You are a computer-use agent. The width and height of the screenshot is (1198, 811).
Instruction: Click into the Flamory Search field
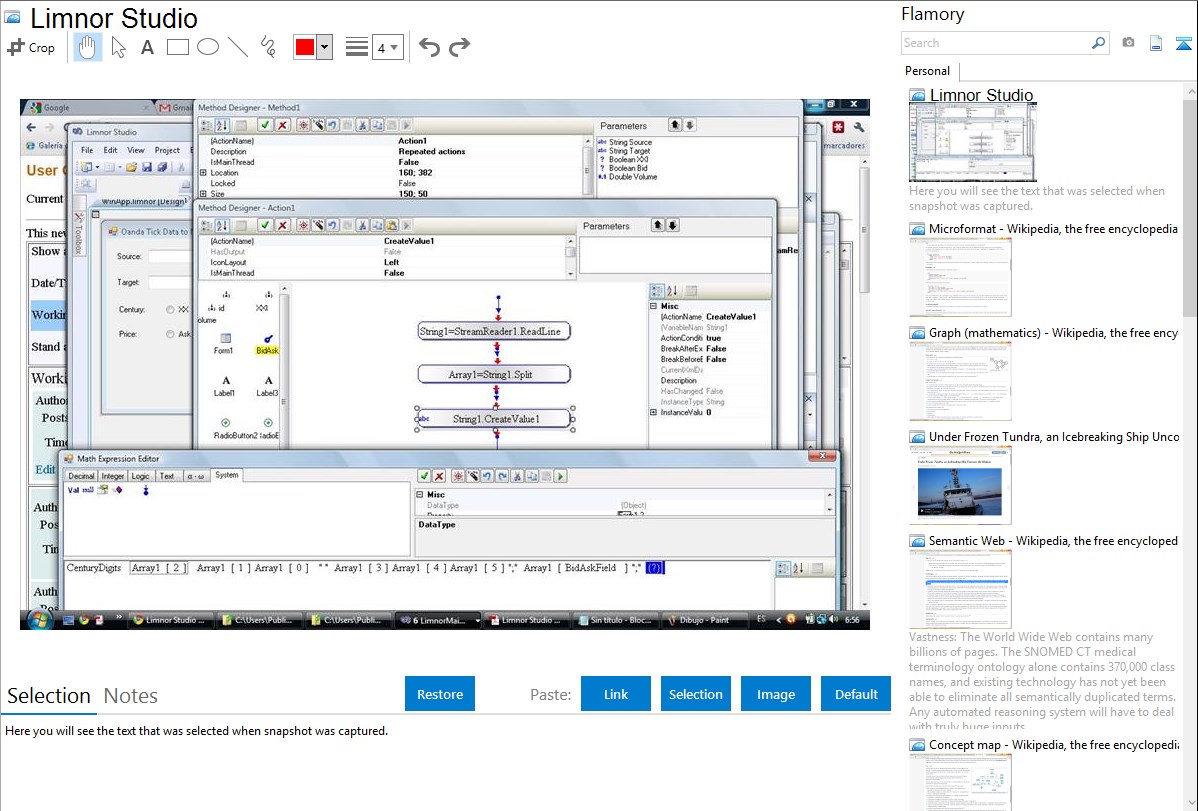995,43
